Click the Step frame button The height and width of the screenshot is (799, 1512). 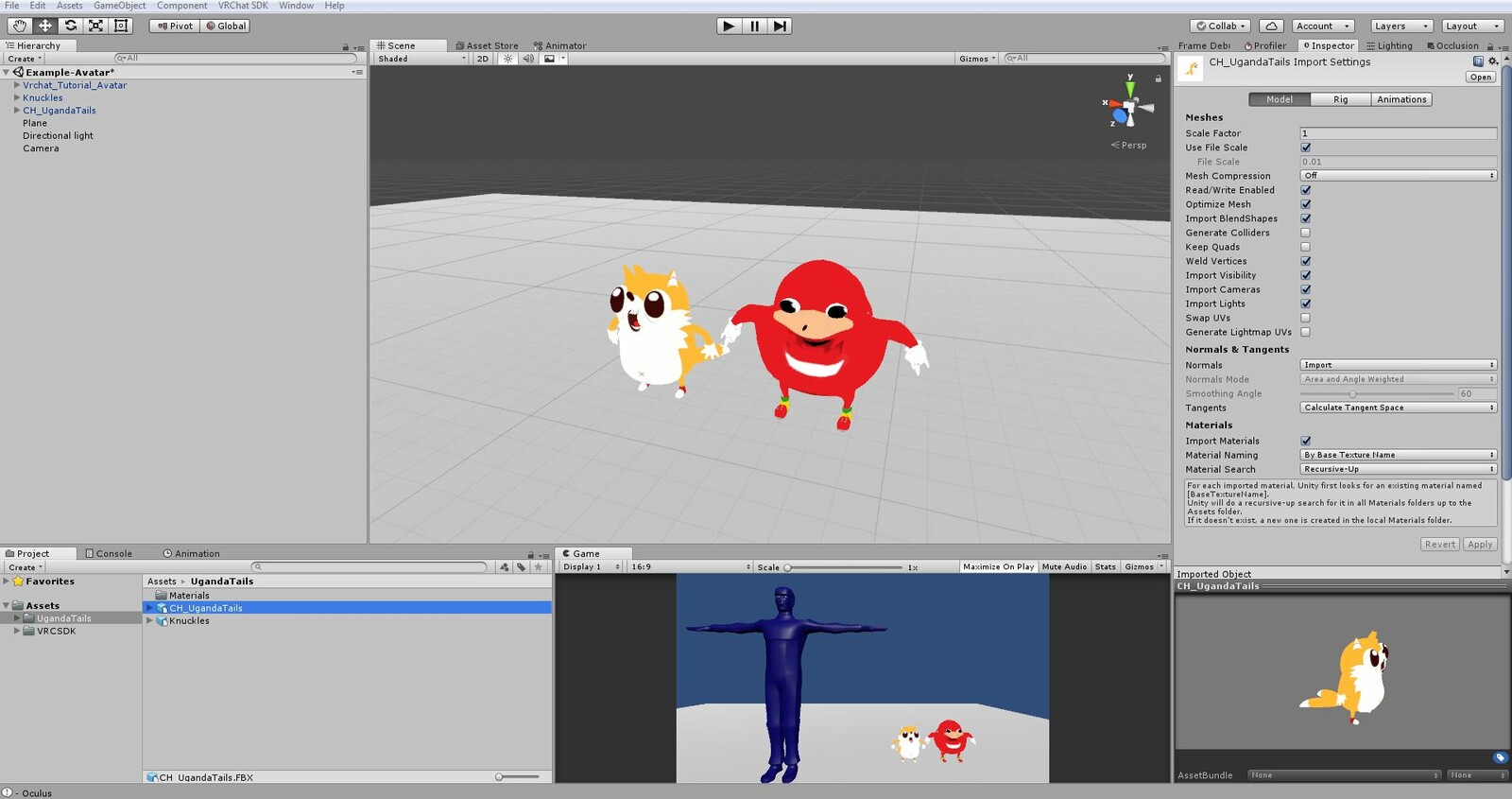pyautogui.click(x=780, y=26)
